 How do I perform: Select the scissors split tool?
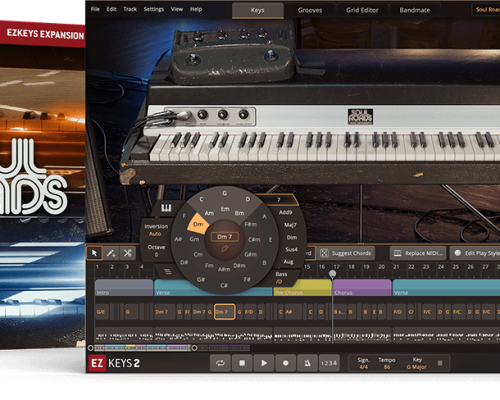click(127, 253)
